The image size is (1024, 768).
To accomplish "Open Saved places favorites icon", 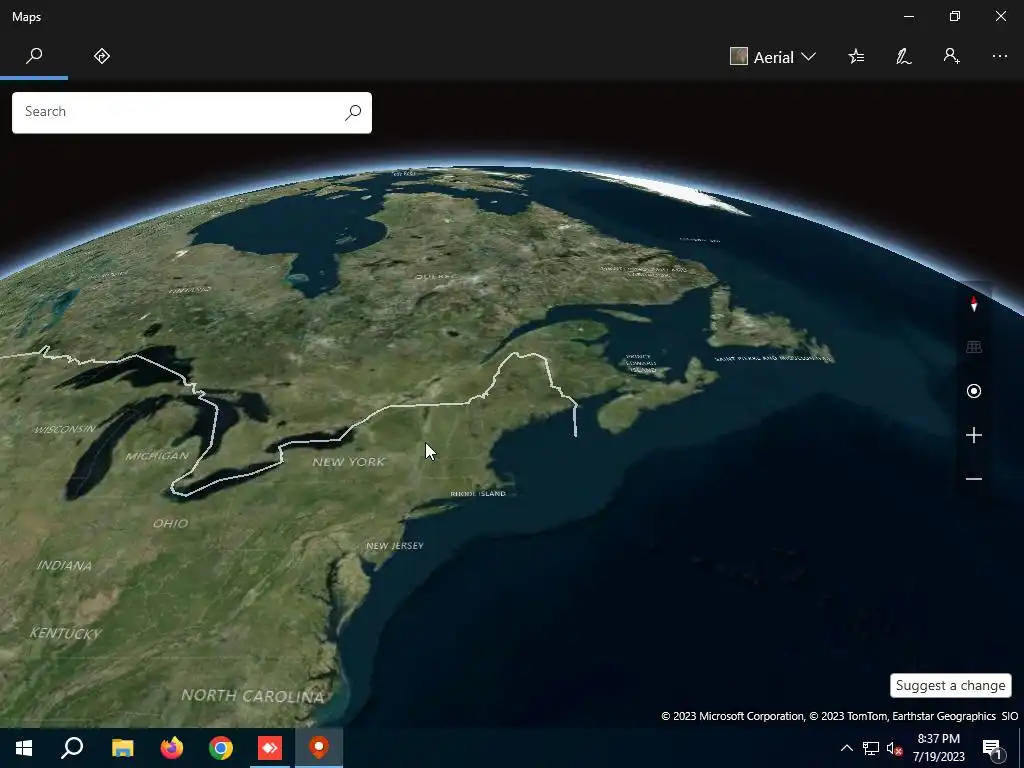I will (856, 56).
